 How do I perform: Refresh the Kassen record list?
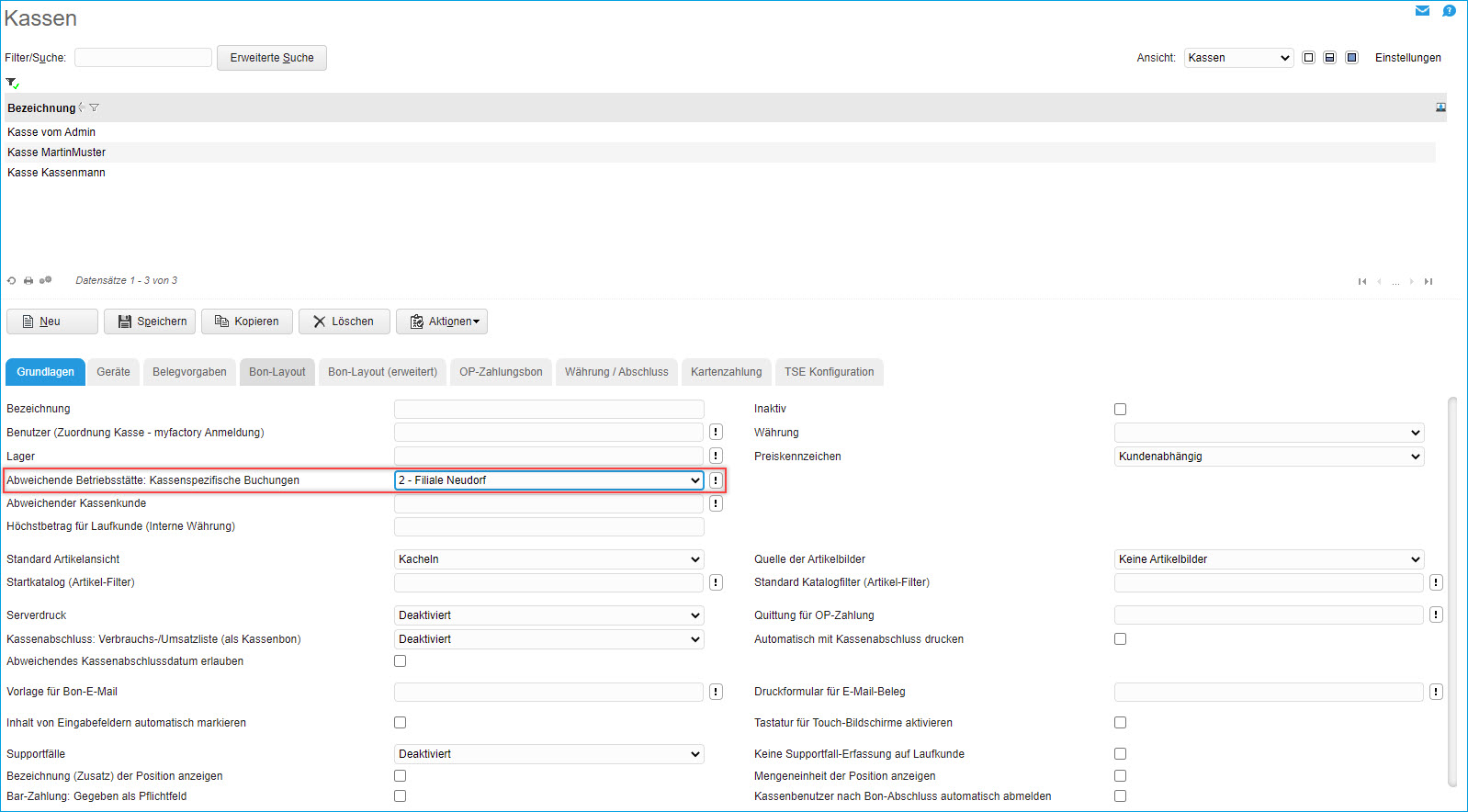tap(11, 281)
